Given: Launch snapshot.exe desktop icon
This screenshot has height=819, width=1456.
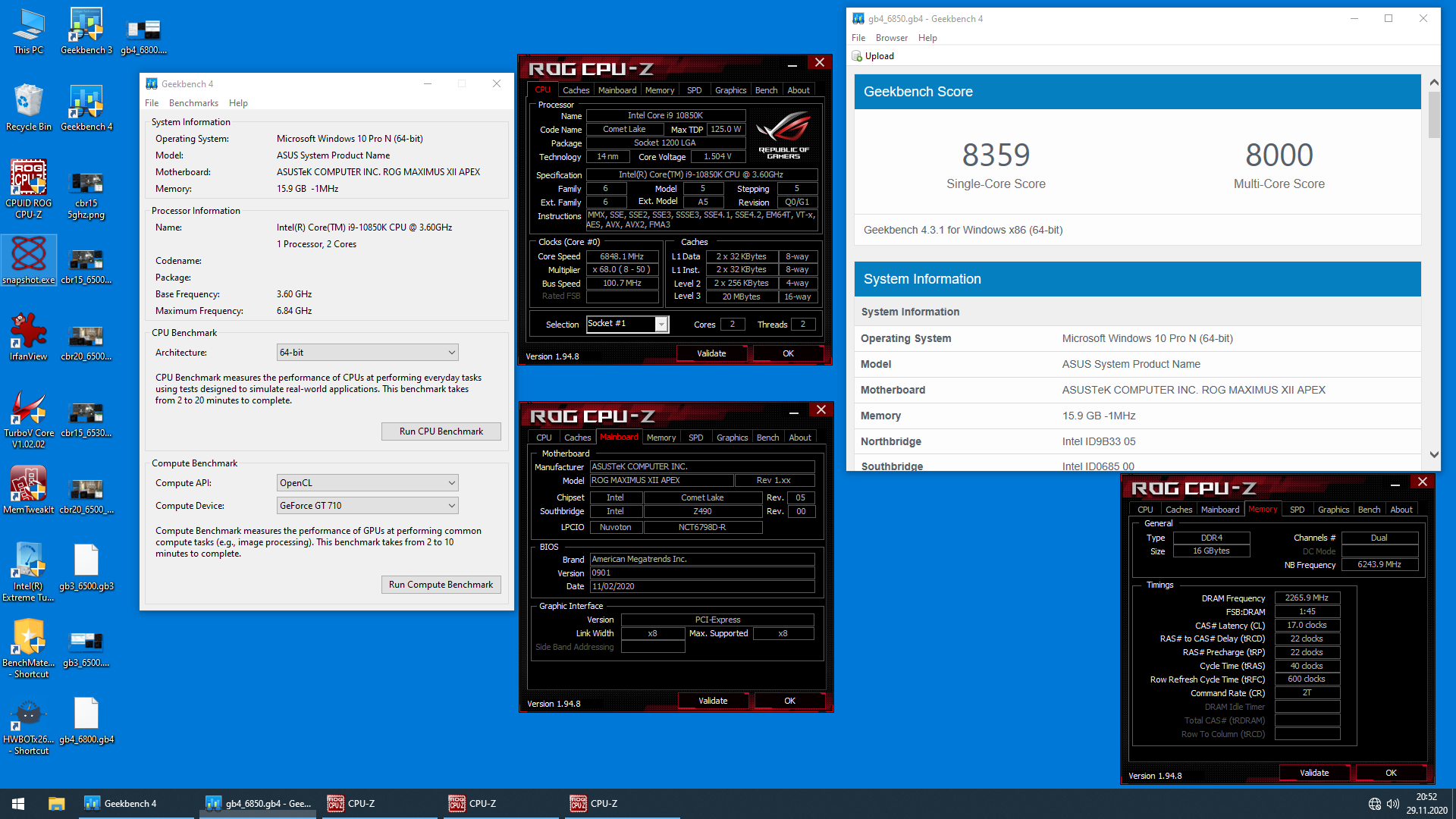Looking at the screenshot, I should point(29,260).
